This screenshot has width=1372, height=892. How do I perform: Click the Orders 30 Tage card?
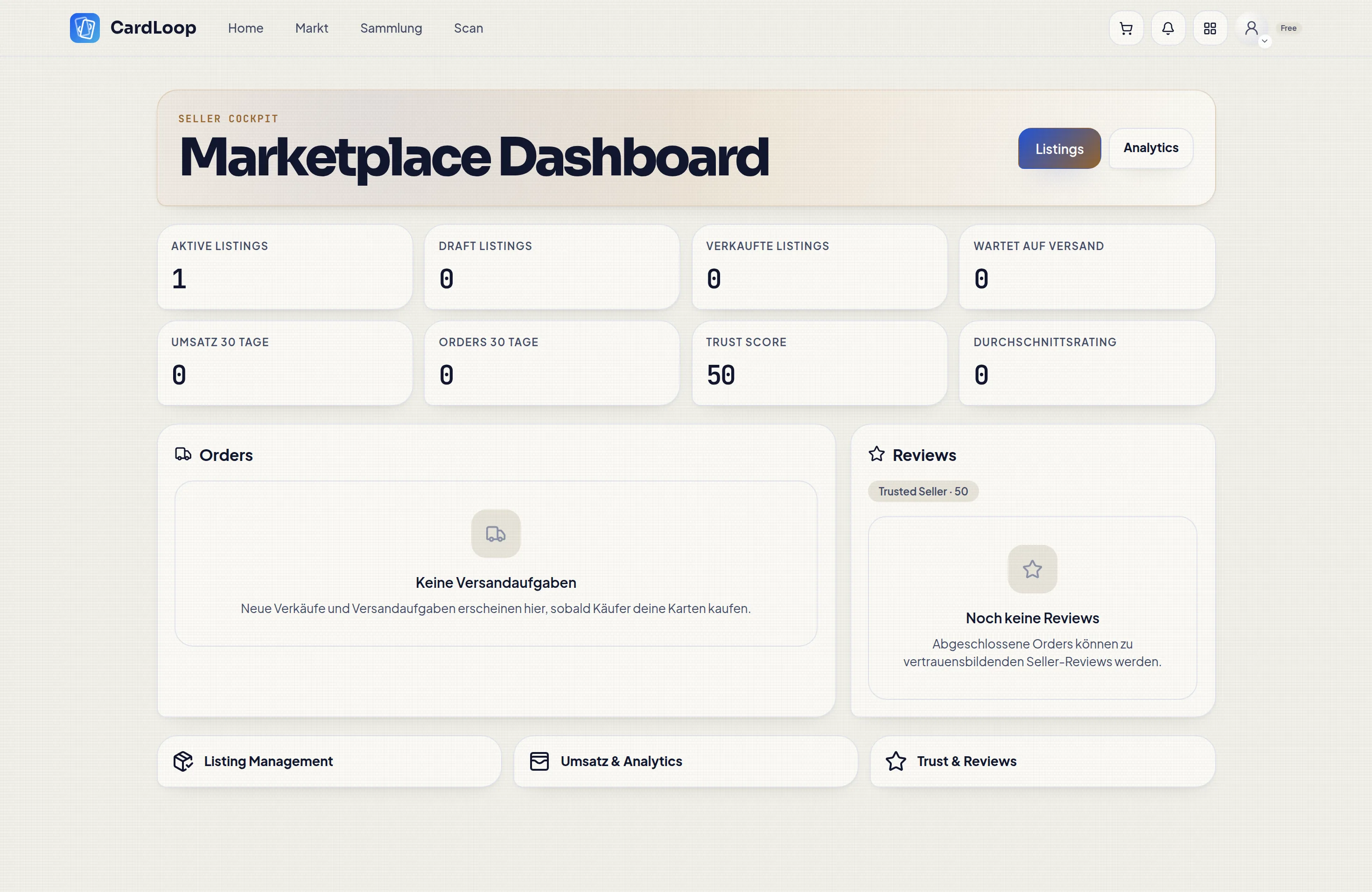(552, 363)
